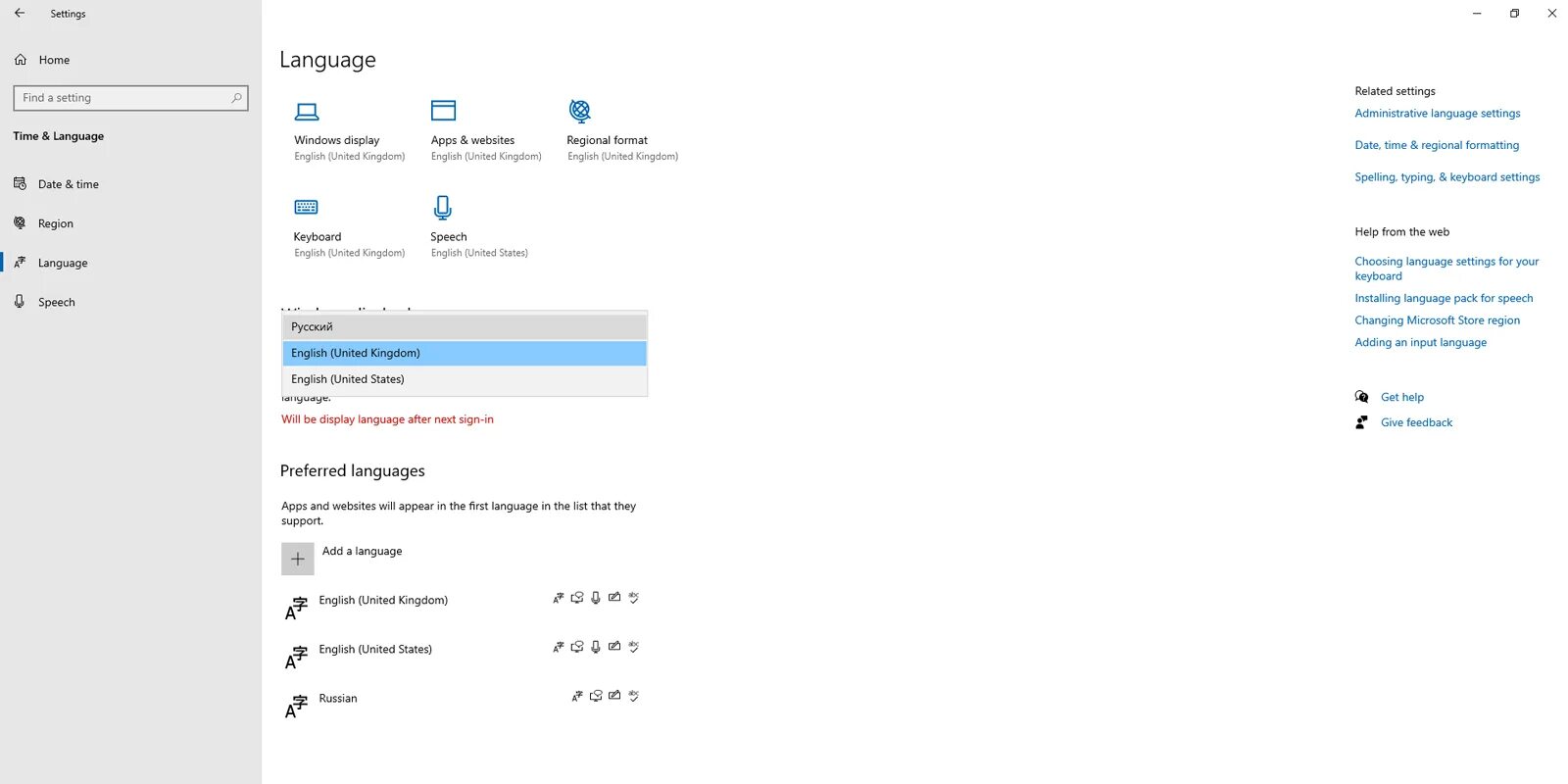Screen dimensions: 1568x784
Task: Select Русский in display language dropdown
Action: coord(465,327)
